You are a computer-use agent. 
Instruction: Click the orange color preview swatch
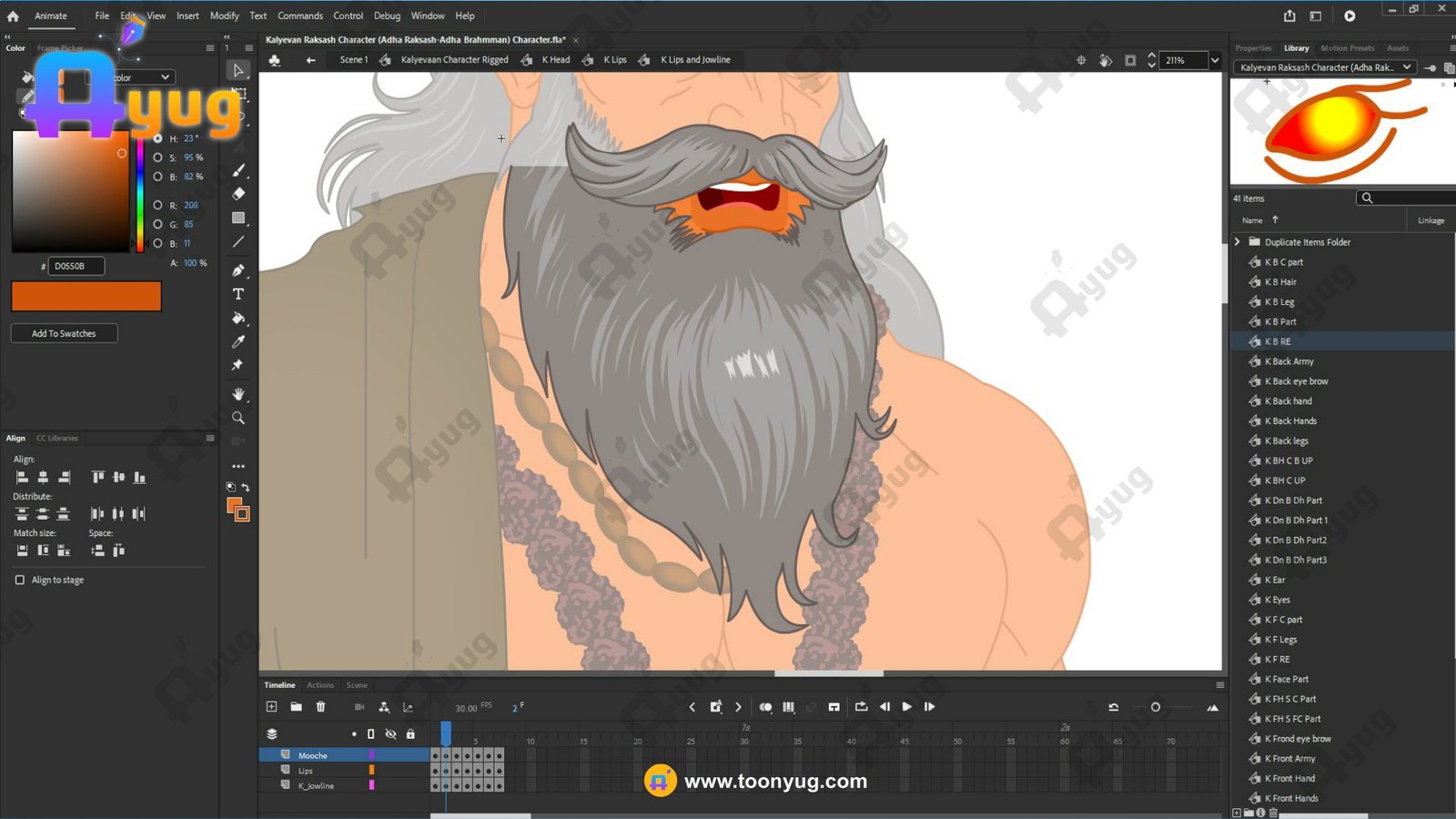click(x=86, y=297)
